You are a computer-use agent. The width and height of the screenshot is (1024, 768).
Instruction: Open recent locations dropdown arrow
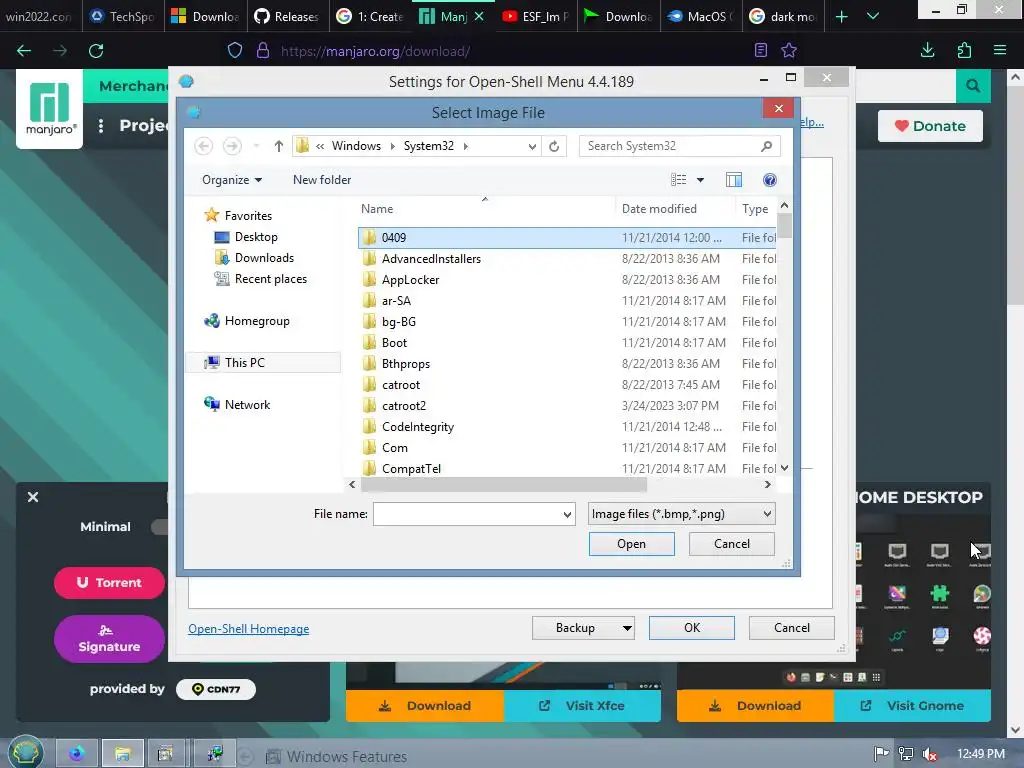(257, 146)
